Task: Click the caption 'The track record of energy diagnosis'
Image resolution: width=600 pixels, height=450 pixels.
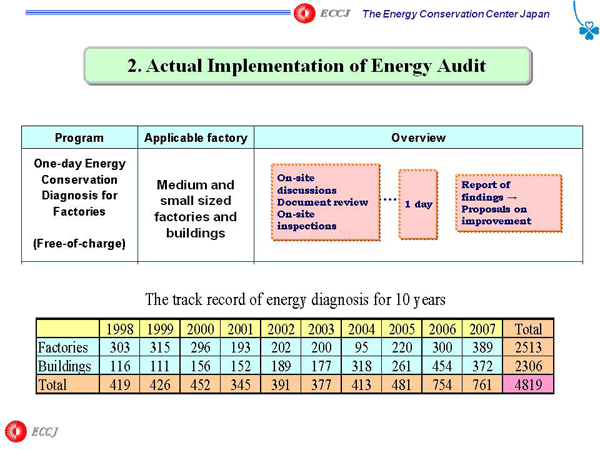Action: point(295,300)
